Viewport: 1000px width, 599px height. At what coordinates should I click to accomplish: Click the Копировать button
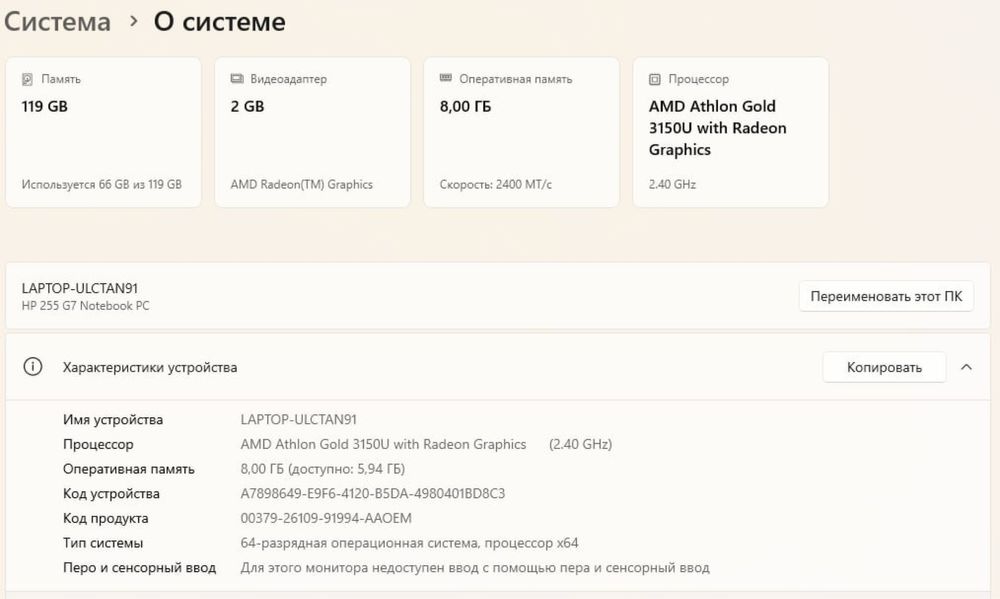pyautogui.click(x=884, y=367)
